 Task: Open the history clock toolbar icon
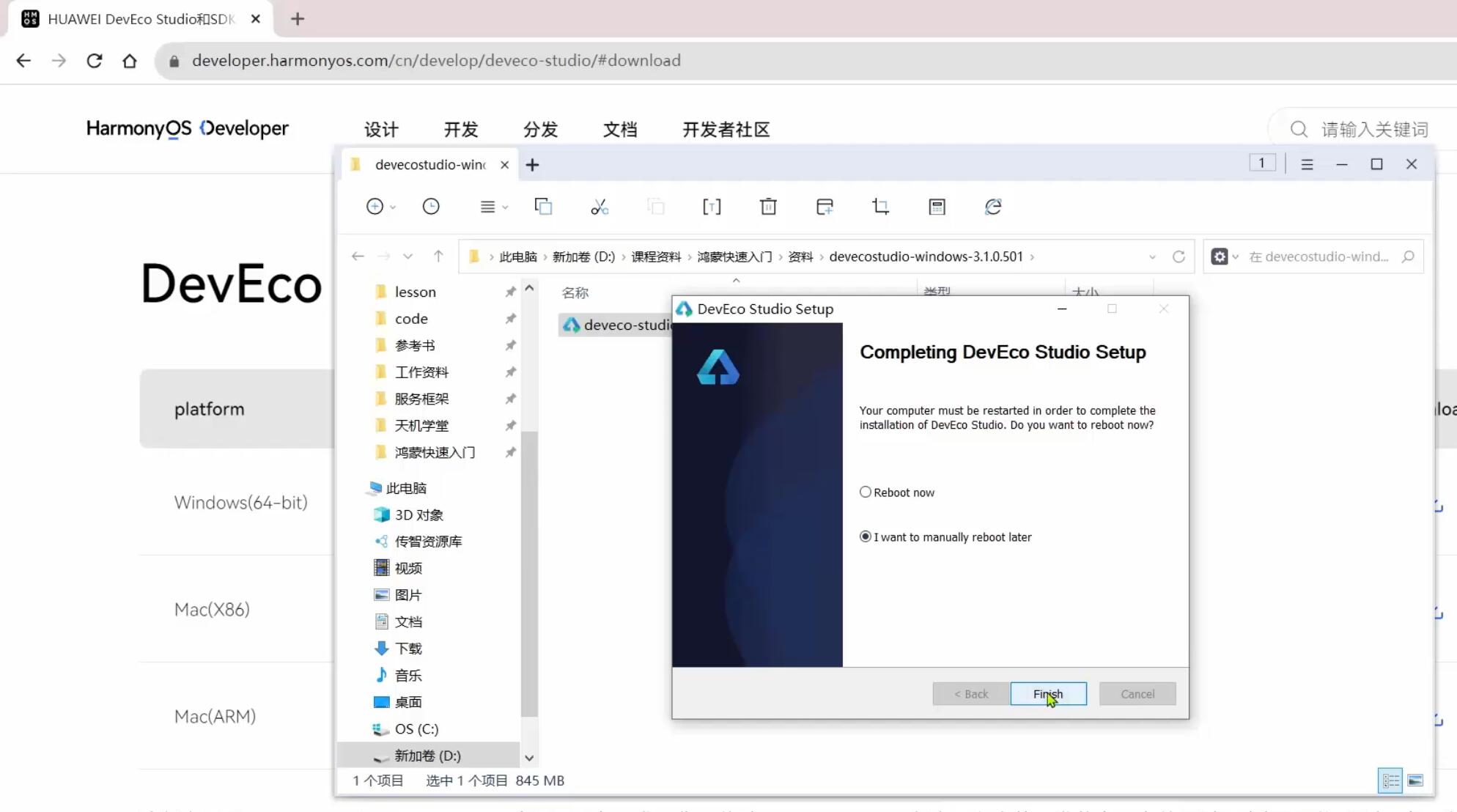(x=431, y=207)
